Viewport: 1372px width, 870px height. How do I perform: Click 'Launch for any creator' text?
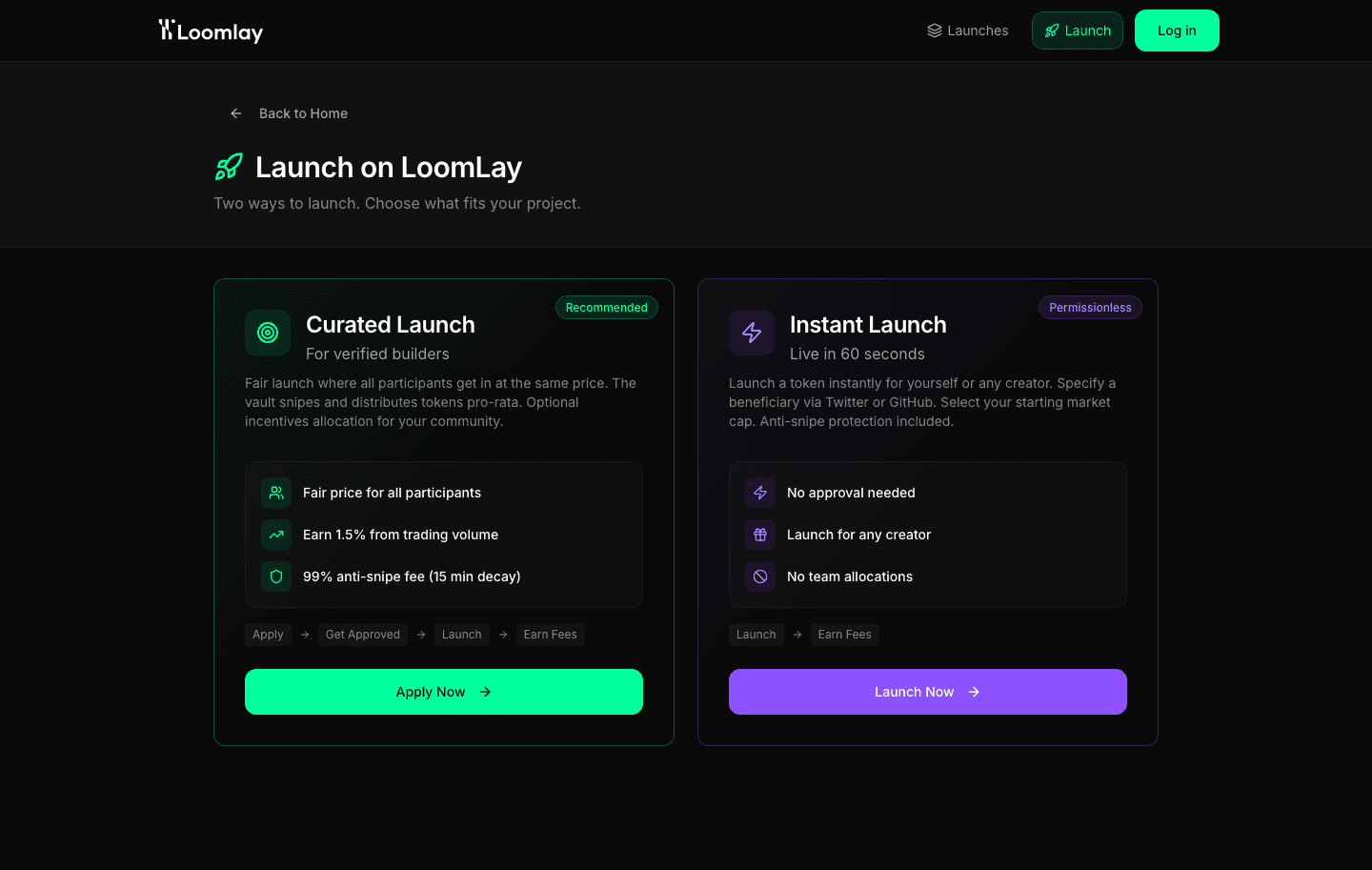pyautogui.click(x=858, y=535)
